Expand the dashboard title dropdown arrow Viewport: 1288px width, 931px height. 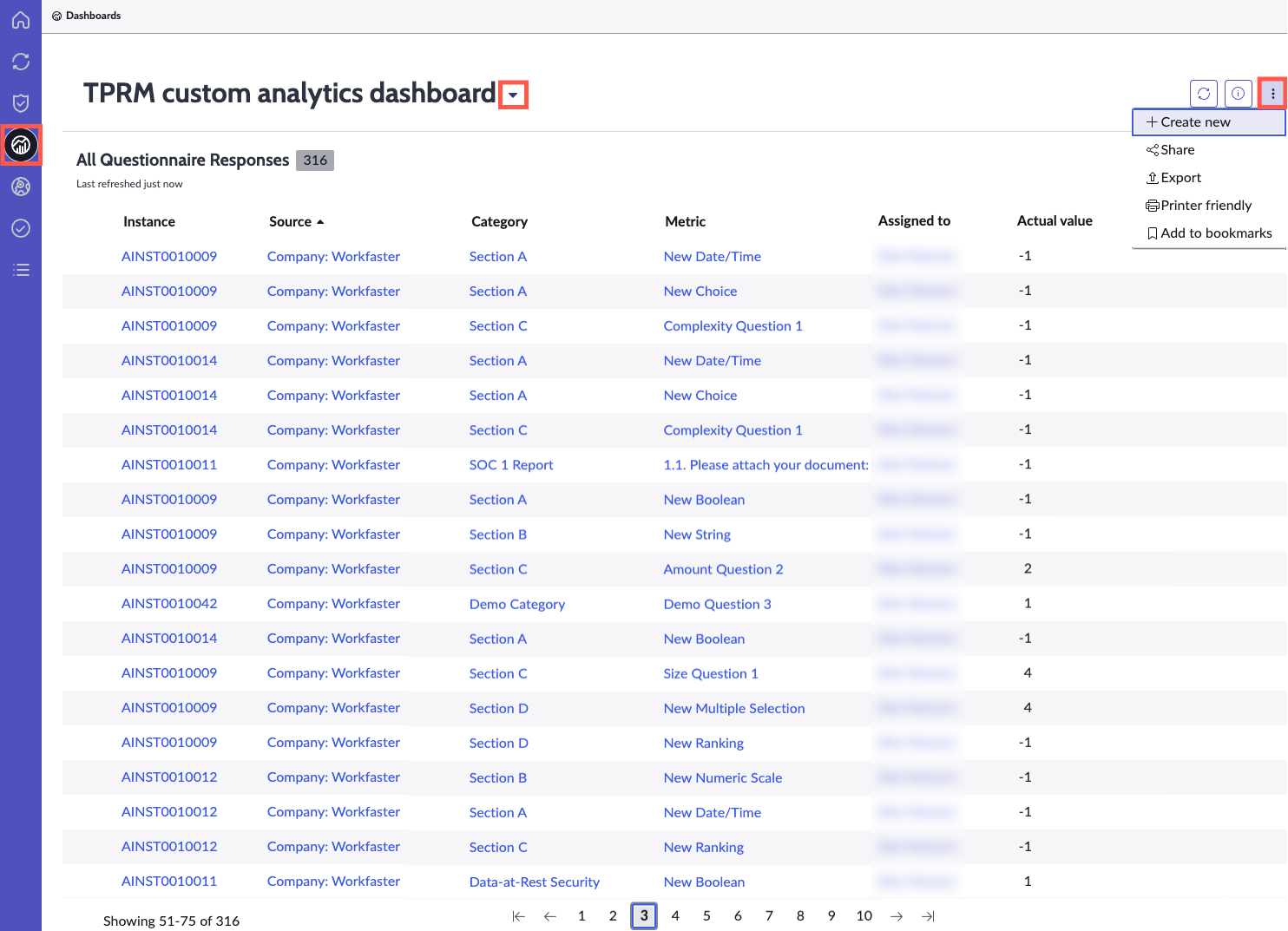(x=514, y=95)
